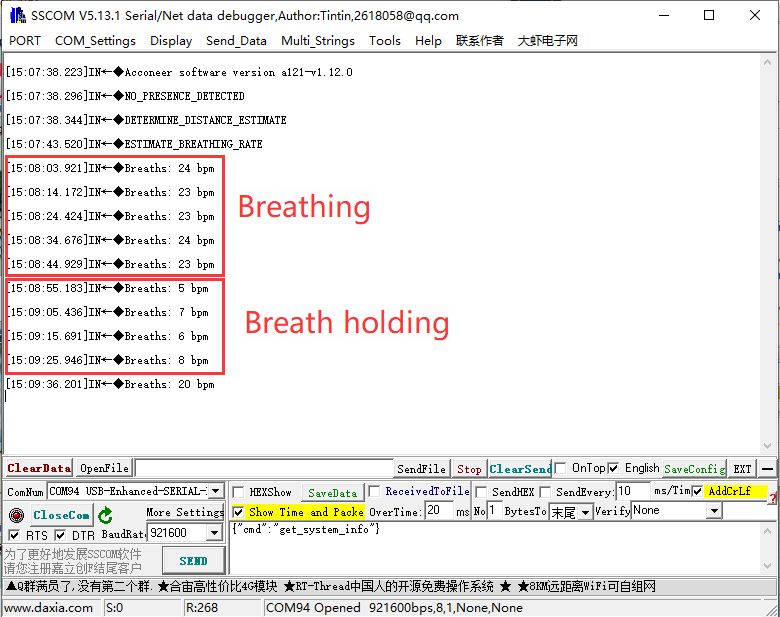Toggle the HEXShow checkbox

[x=238, y=492]
